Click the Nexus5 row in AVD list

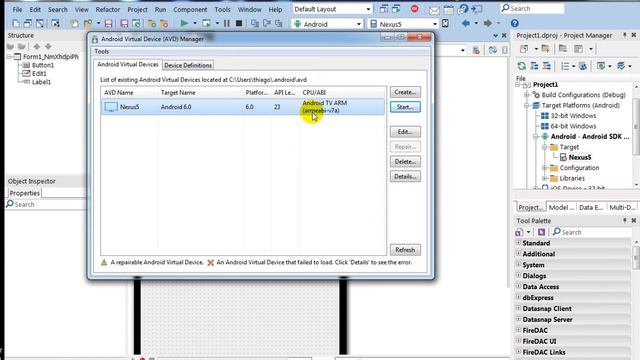(x=243, y=107)
